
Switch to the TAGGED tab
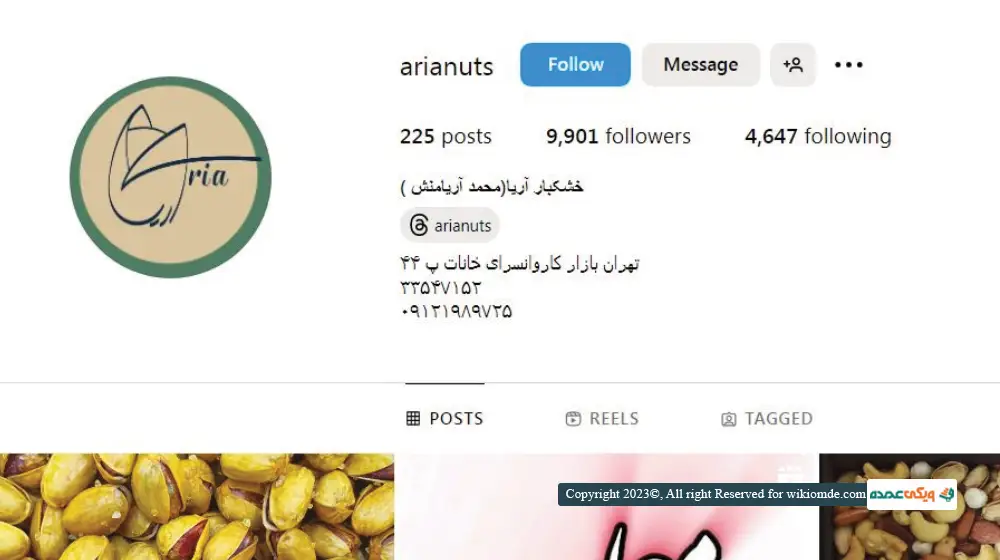coord(767,418)
